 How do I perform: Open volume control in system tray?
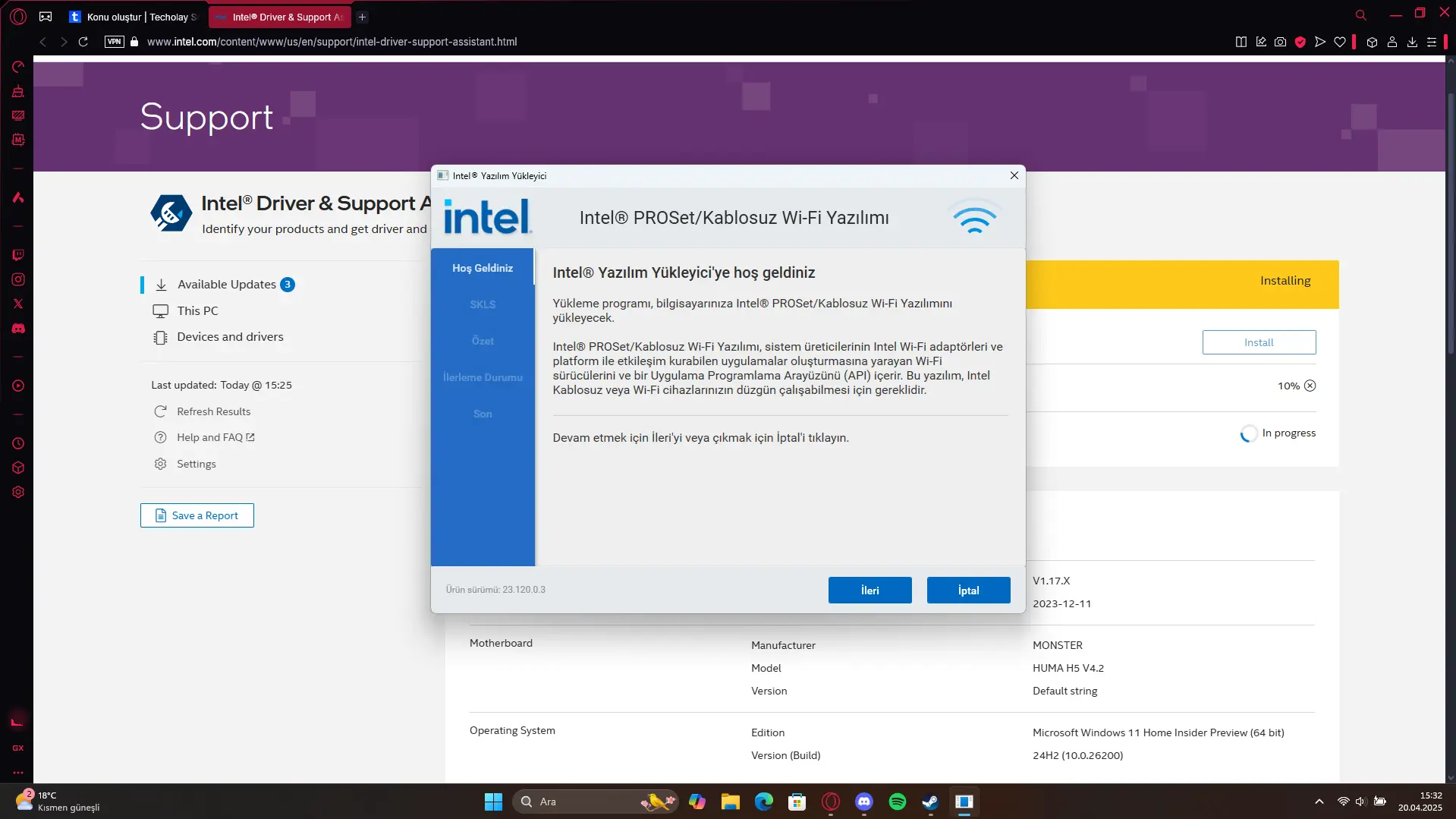pyautogui.click(x=1360, y=802)
